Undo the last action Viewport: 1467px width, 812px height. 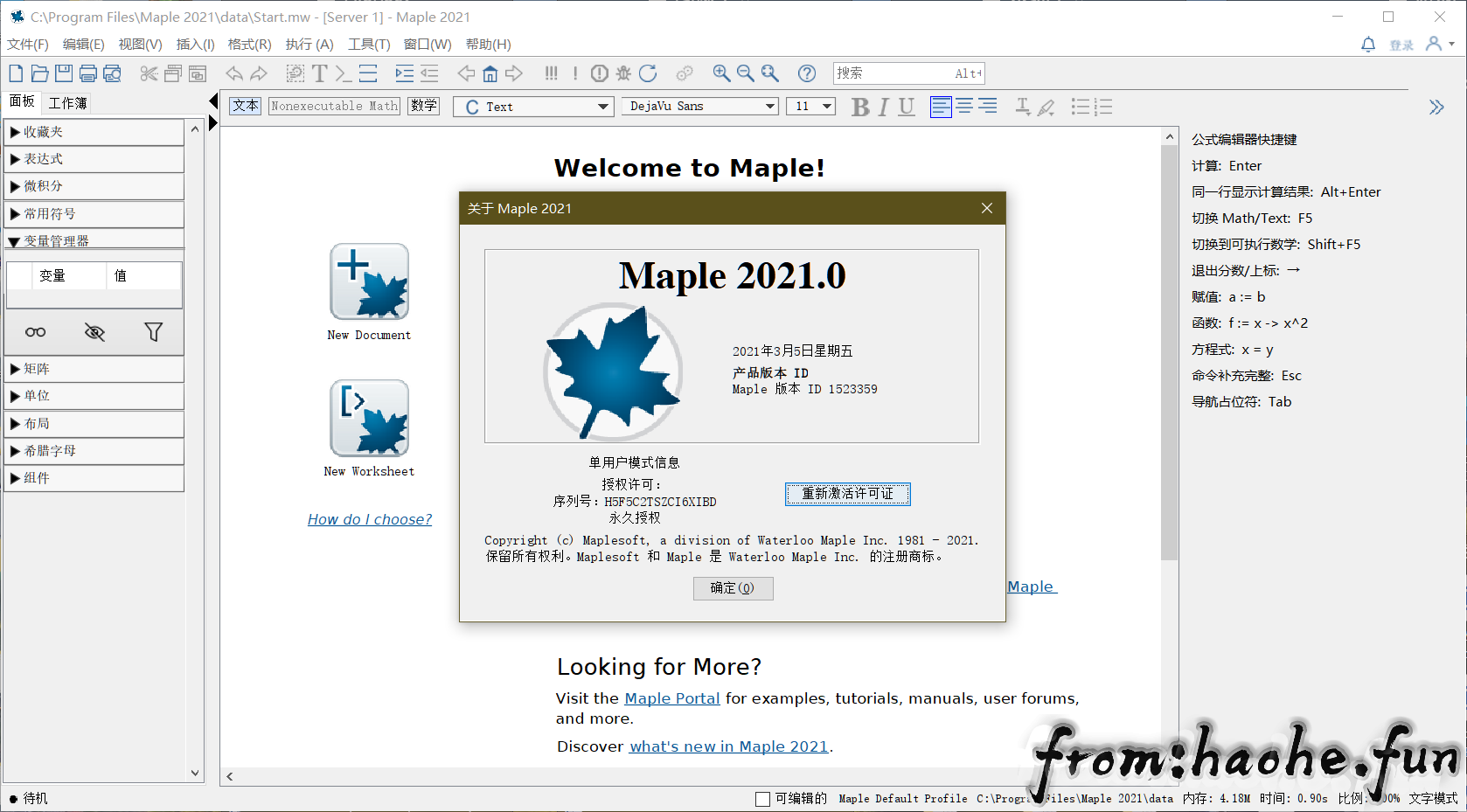(234, 73)
